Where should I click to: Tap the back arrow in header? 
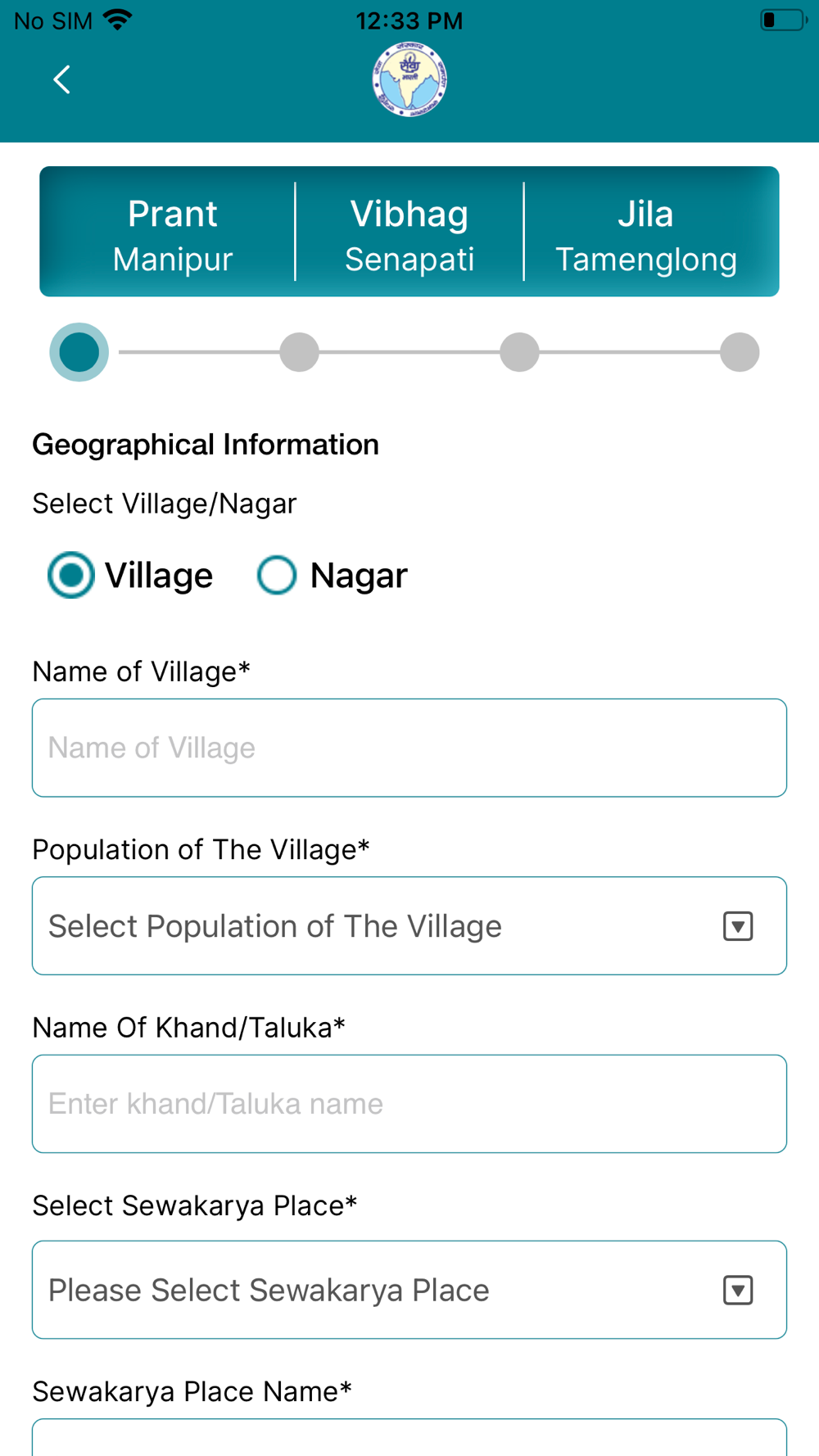(61, 79)
